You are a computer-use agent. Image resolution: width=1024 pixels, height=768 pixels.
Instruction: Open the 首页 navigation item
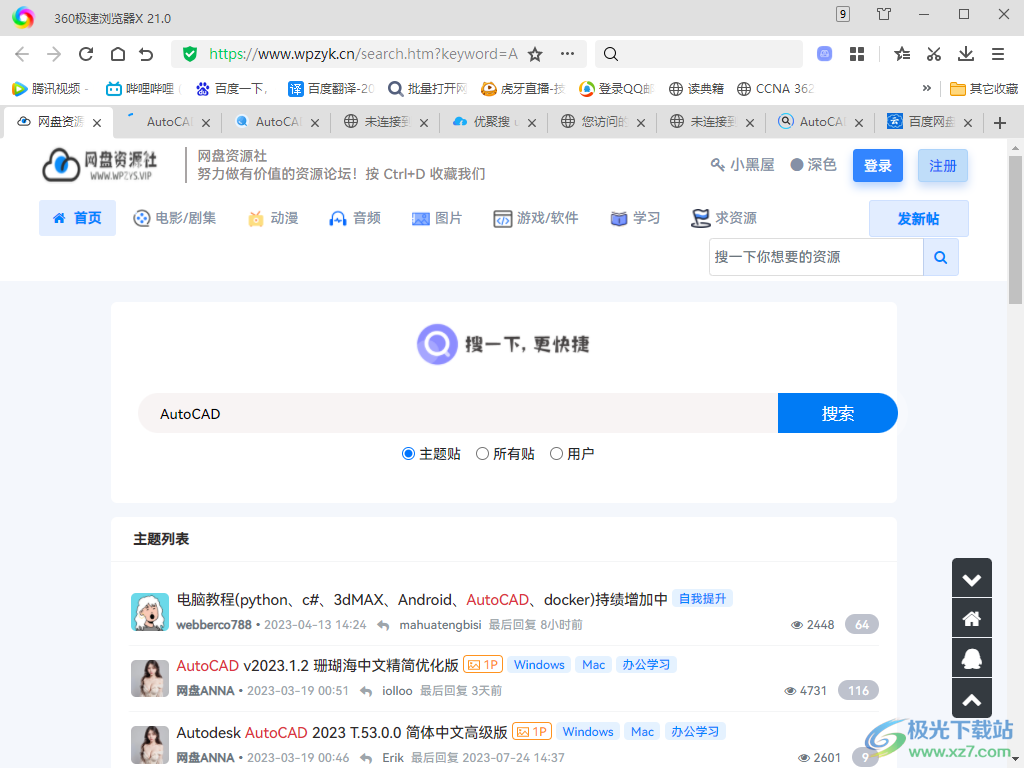point(77,218)
